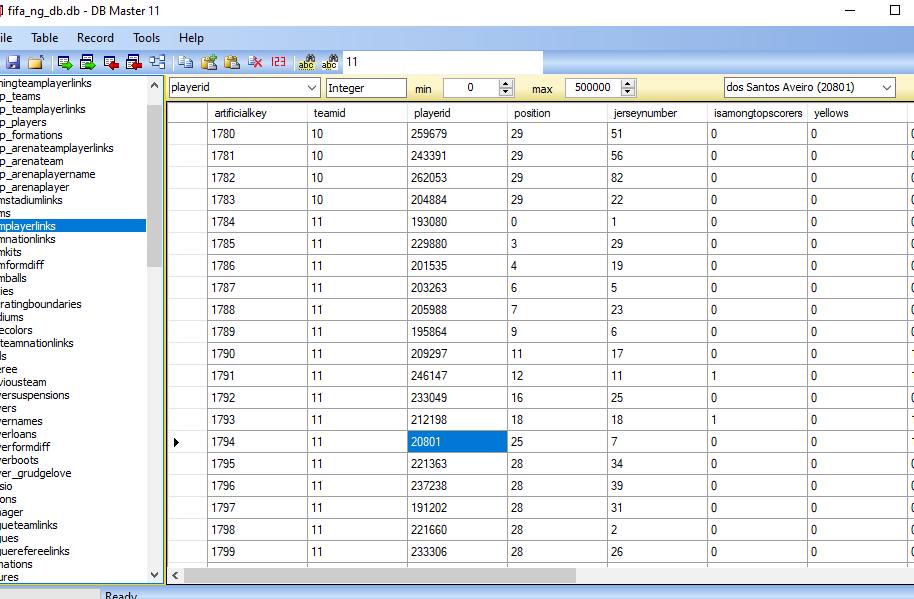Click playerid cell 233306

(457, 552)
